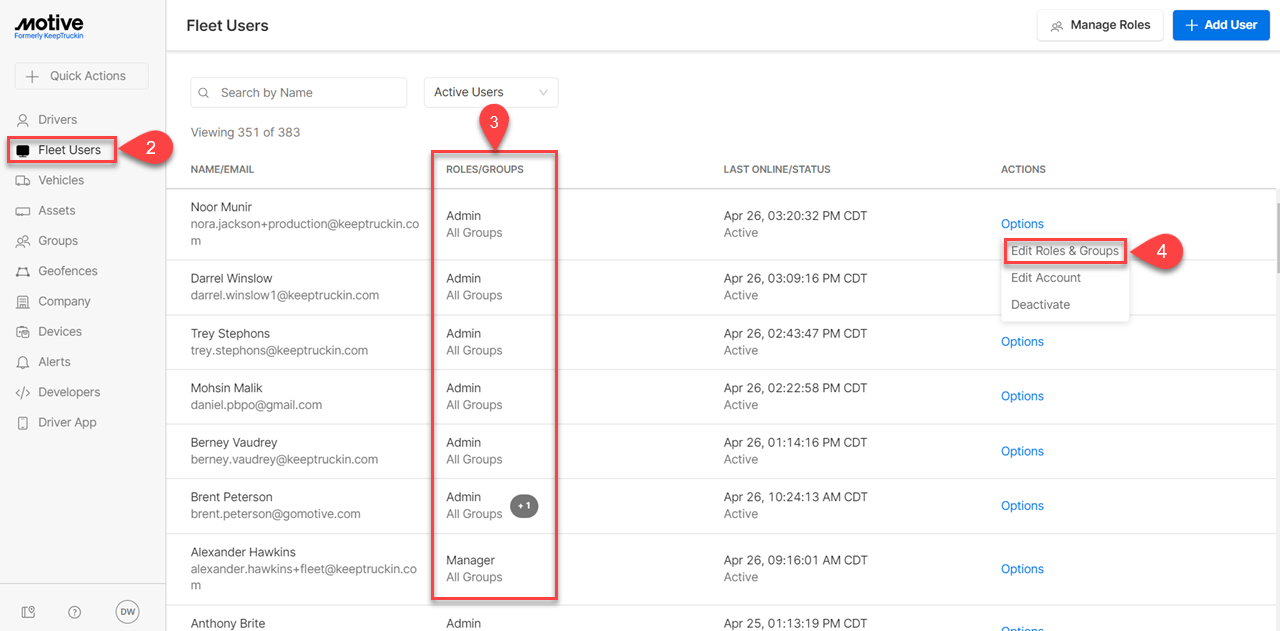The height and width of the screenshot is (631, 1280).
Task: Click the Assets trailer icon in sidebar
Action: [x=23, y=211]
